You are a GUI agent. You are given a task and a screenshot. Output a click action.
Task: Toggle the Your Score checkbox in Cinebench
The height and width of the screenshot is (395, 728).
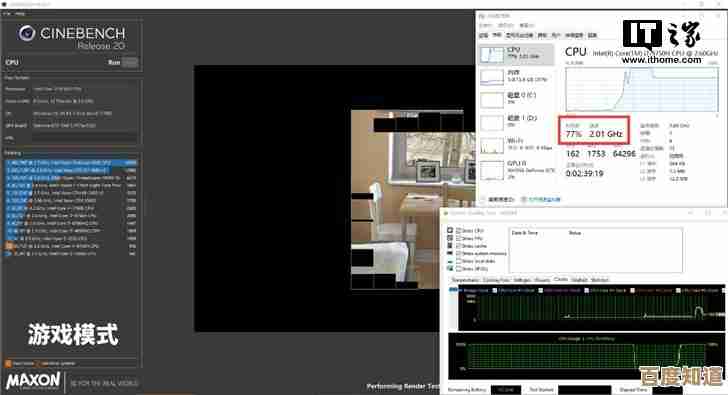(8, 363)
